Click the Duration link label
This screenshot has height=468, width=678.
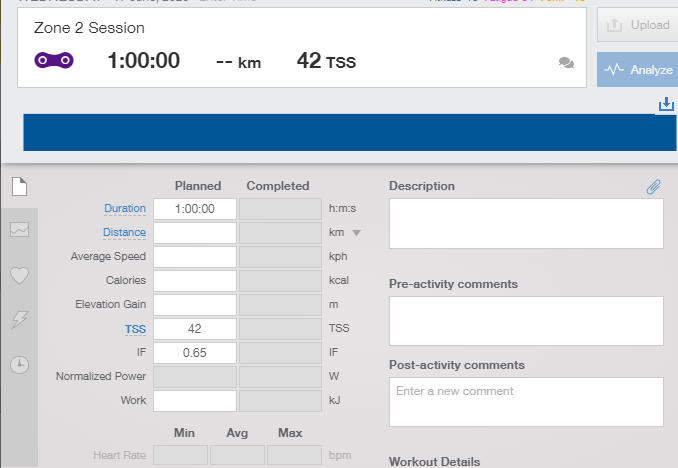(x=125, y=208)
